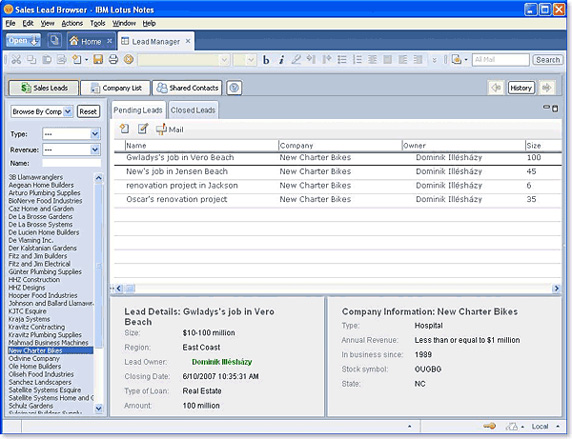Click the Mail action icon

pos(170,129)
